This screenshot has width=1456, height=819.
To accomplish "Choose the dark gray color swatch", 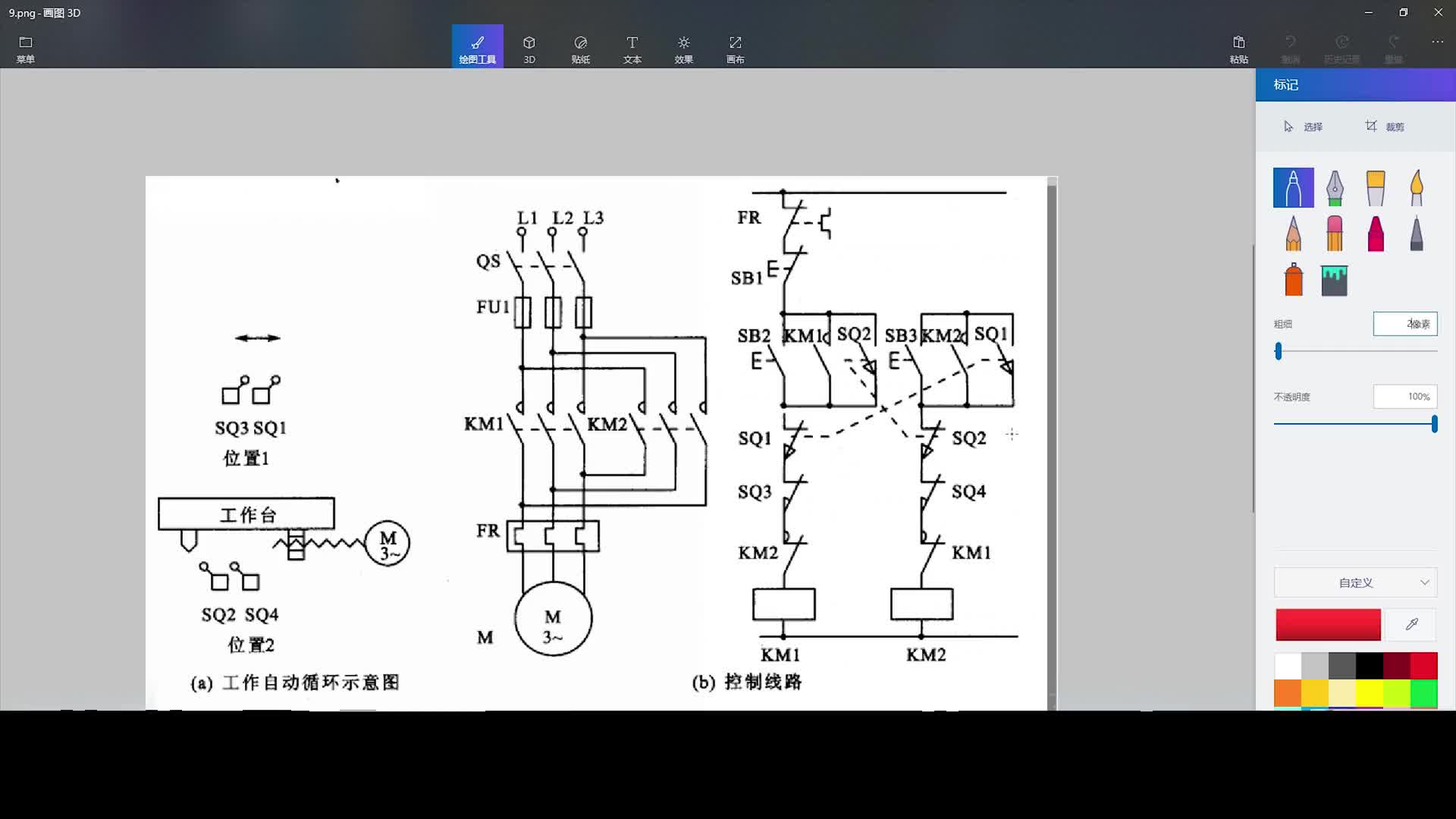I will pyautogui.click(x=1342, y=666).
